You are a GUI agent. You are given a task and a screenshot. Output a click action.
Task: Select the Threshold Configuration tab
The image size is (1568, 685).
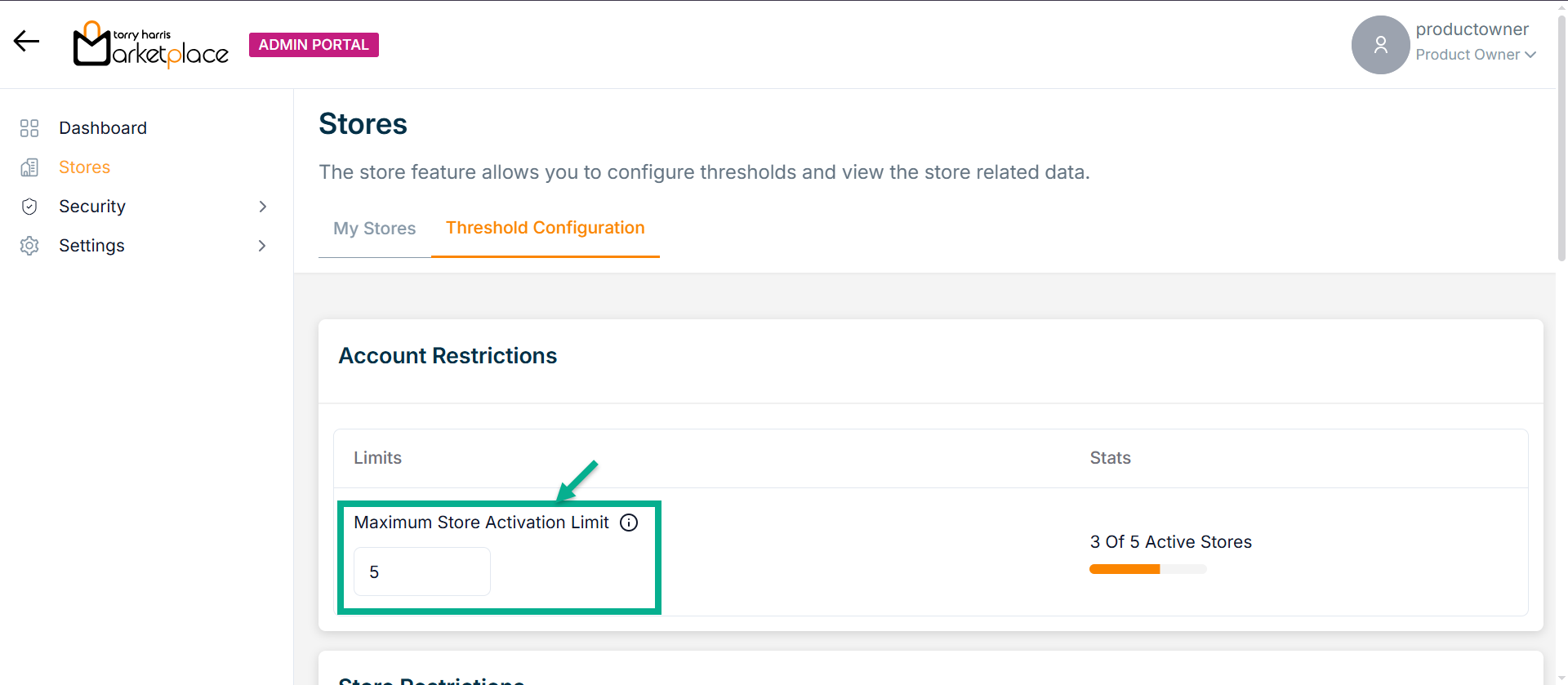click(545, 228)
